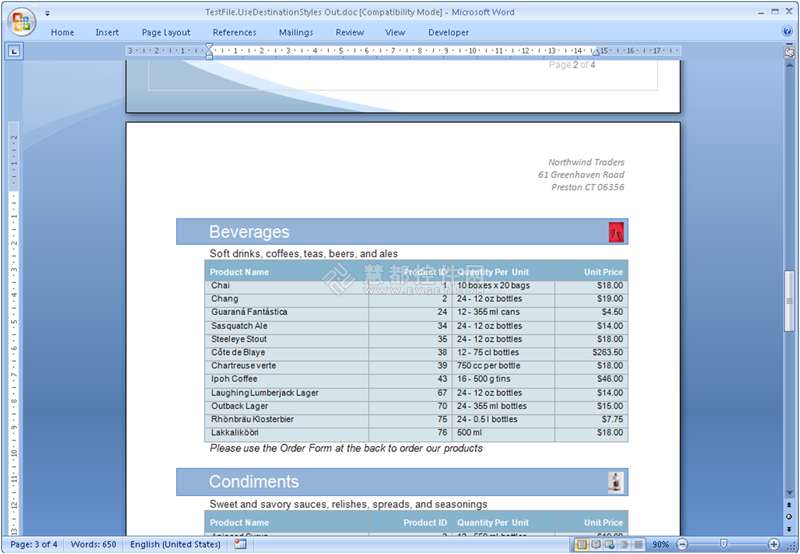Click 'Sweet and savory sauces' description text
800x554 pixels.
[348, 504]
